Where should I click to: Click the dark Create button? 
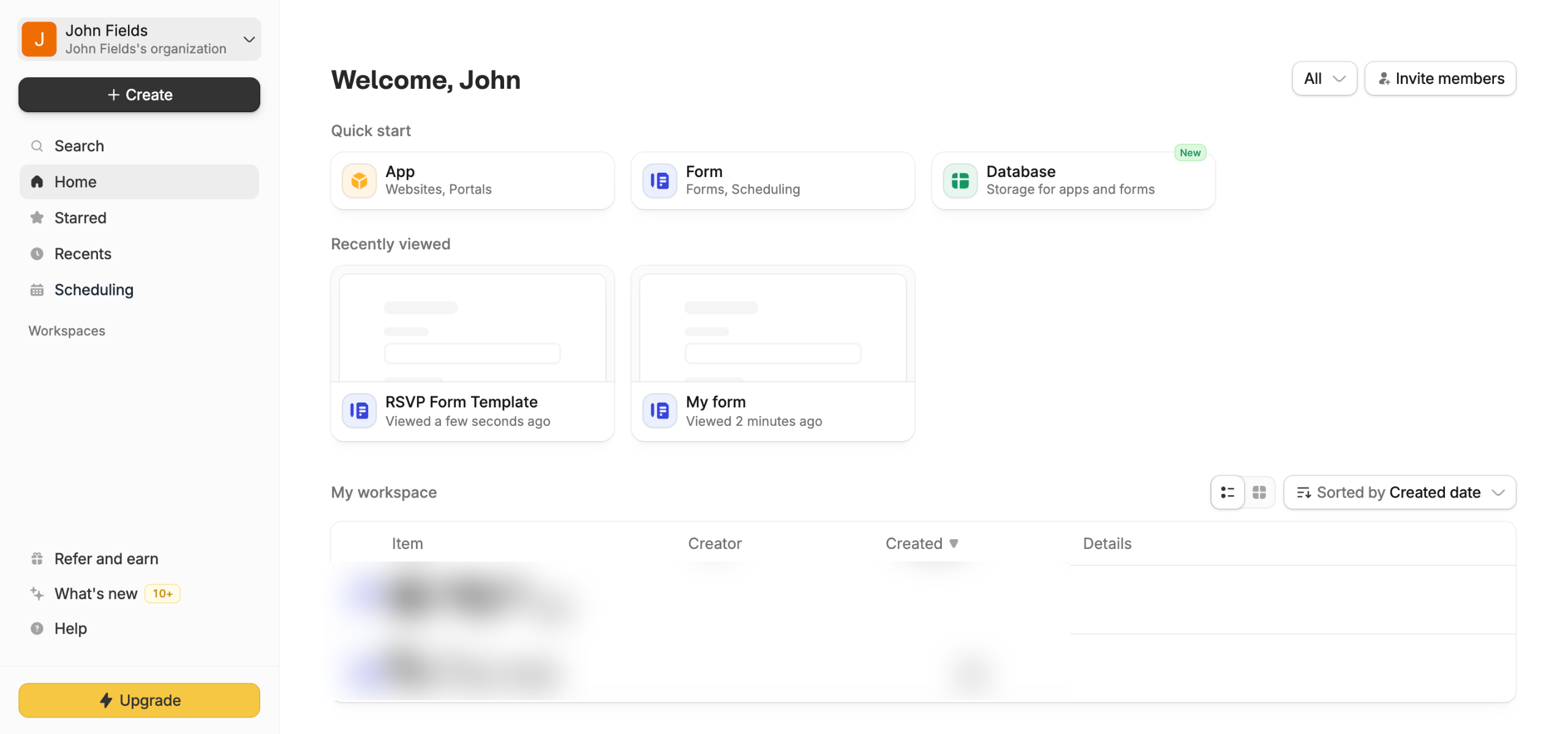(x=139, y=95)
